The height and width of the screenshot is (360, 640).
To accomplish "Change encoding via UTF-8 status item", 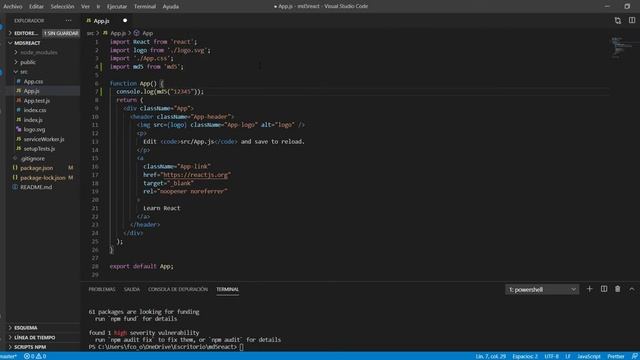I will [551, 356].
